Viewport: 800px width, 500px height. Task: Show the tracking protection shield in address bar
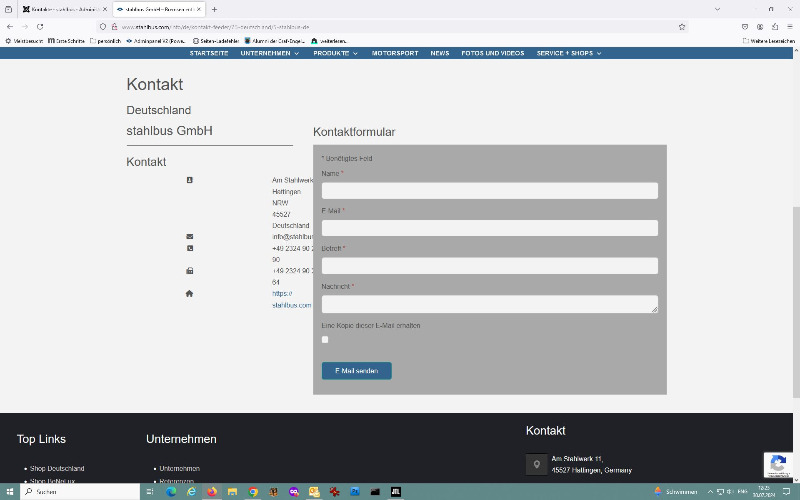[103, 27]
